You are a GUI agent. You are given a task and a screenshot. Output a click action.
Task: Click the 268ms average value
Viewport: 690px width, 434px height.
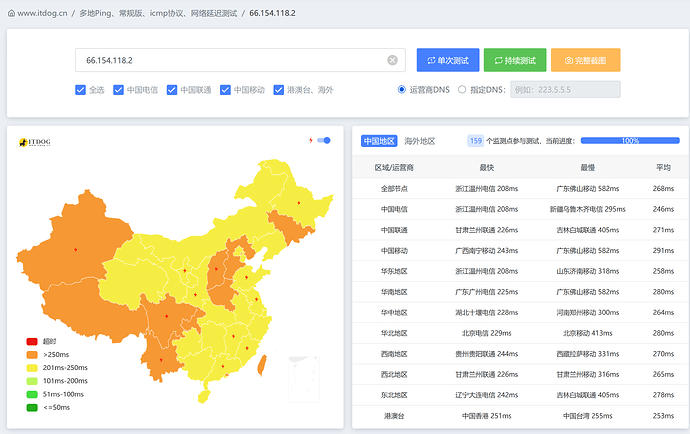(x=663, y=188)
